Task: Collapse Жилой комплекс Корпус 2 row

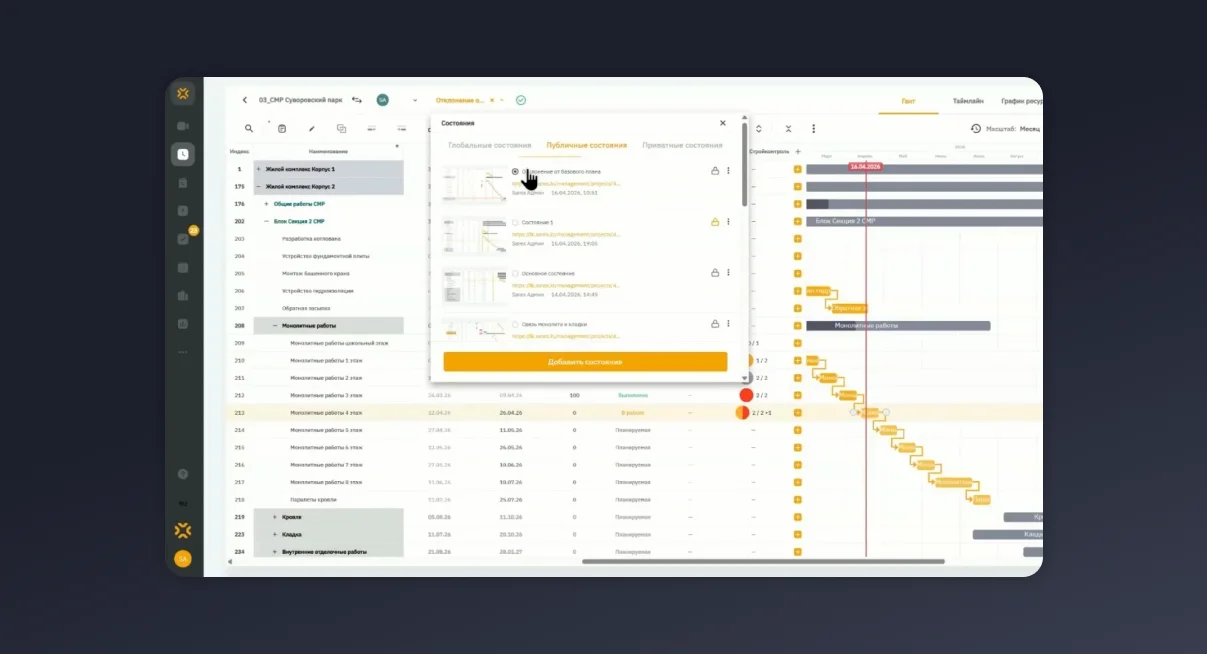Action: (258, 186)
